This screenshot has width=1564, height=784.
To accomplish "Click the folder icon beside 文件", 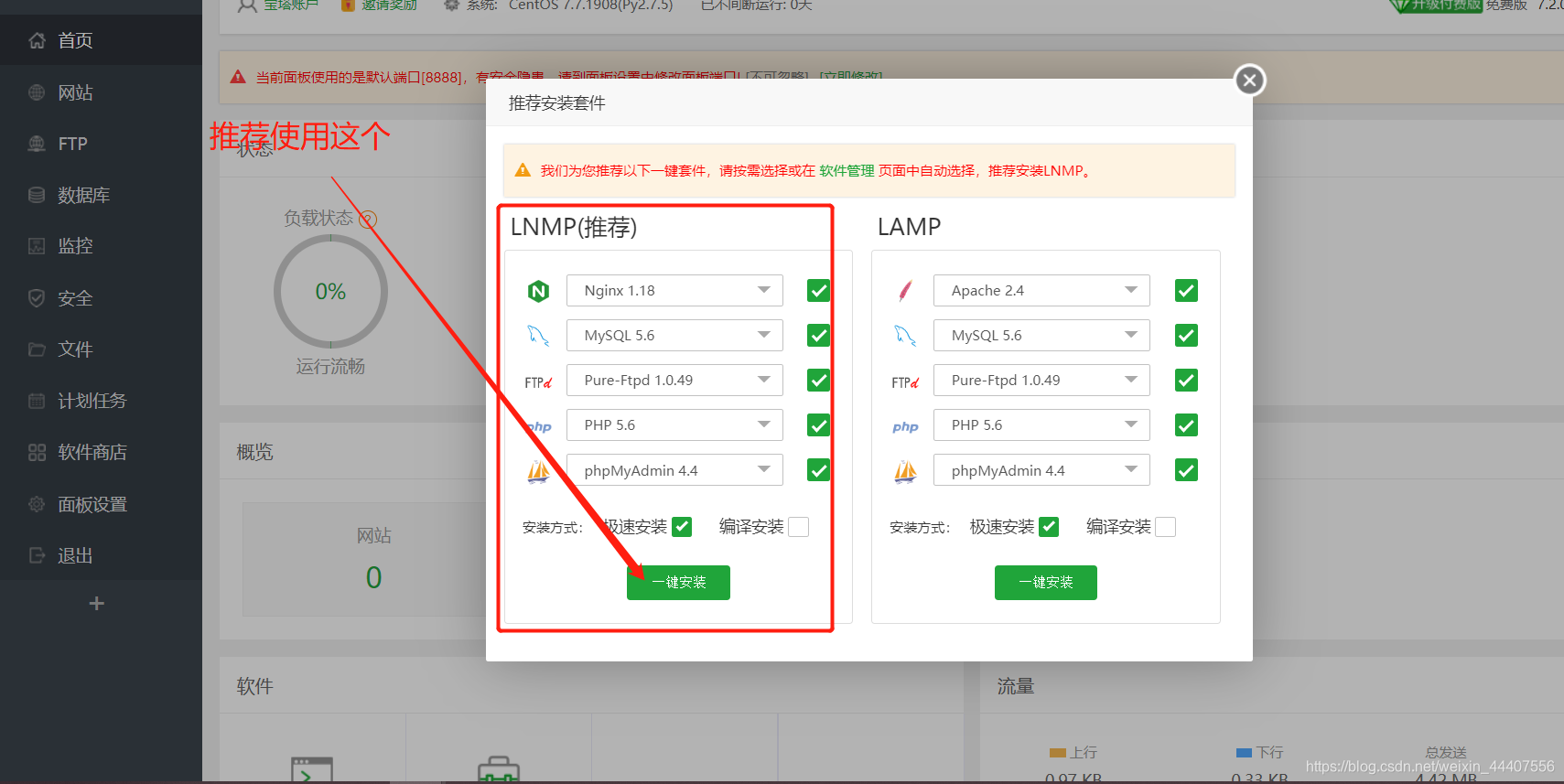I will tap(37, 349).
